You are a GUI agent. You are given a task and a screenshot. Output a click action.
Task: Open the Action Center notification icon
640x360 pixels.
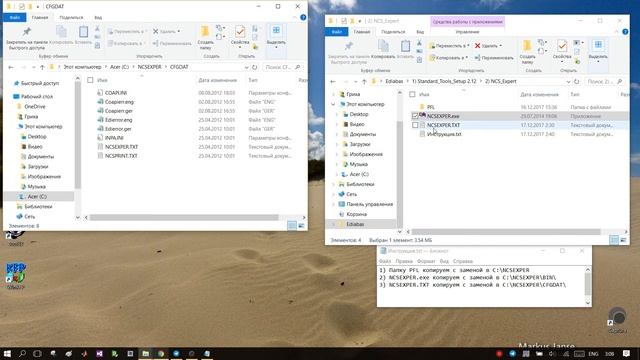click(x=626, y=353)
